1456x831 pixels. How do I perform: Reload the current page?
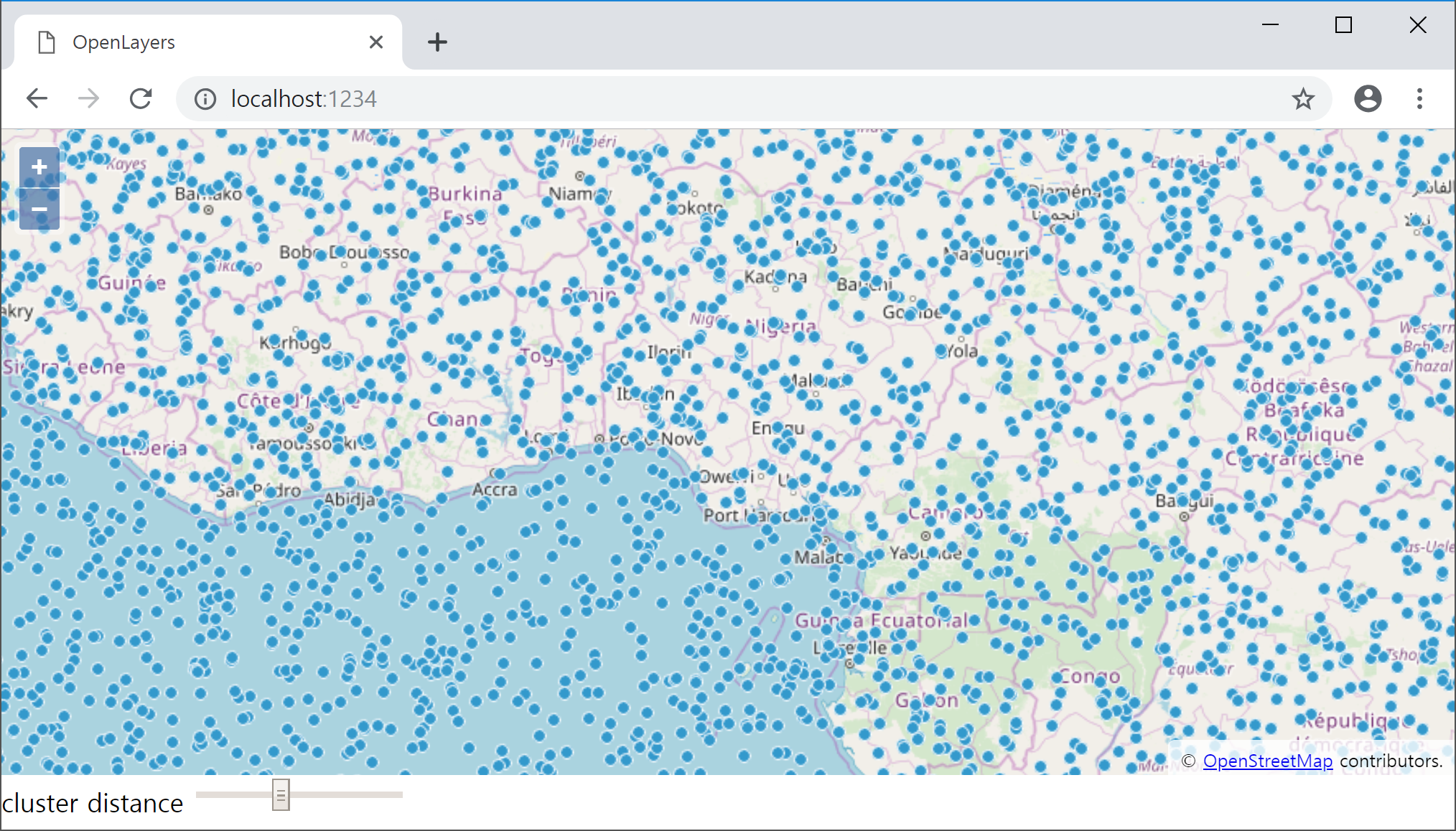point(141,98)
